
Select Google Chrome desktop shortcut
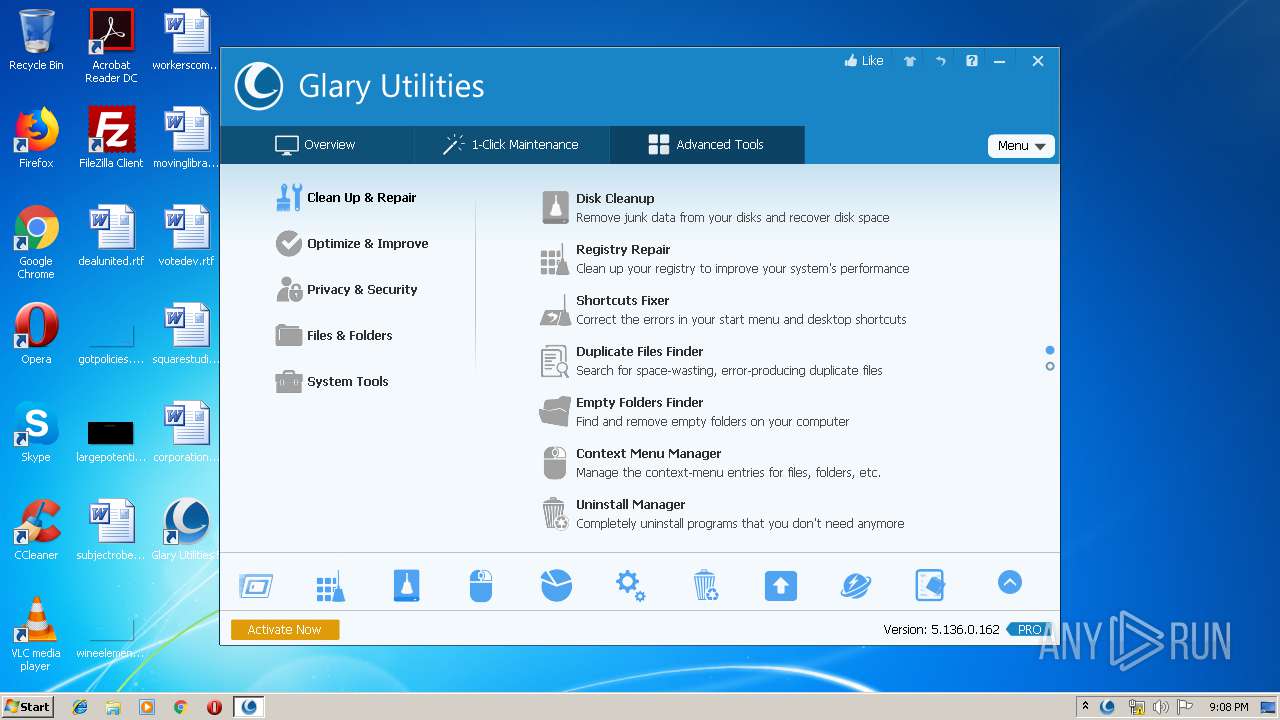click(36, 242)
